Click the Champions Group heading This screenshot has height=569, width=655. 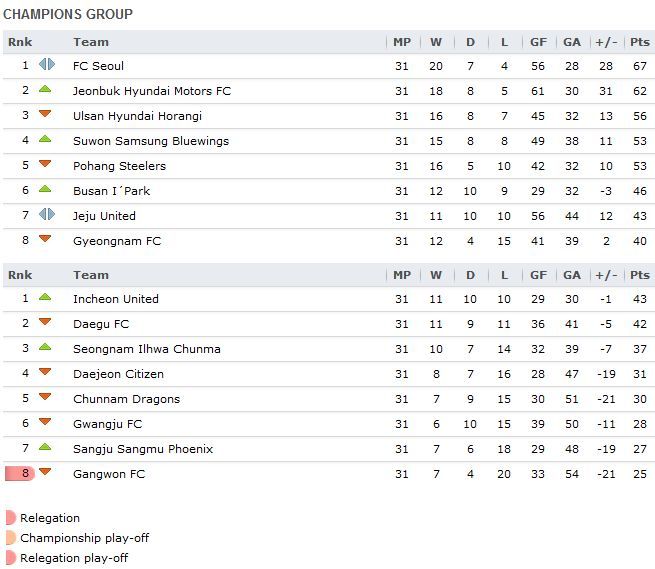pyautogui.click(x=68, y=14)
